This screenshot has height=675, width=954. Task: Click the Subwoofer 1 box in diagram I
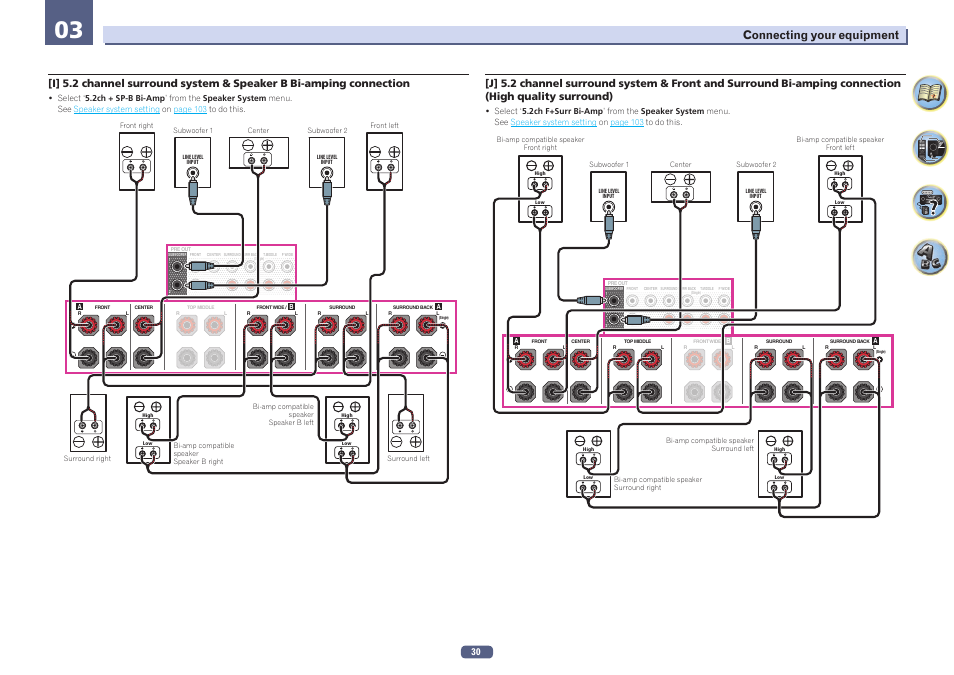pyautogui.click(x=193, y=162)
